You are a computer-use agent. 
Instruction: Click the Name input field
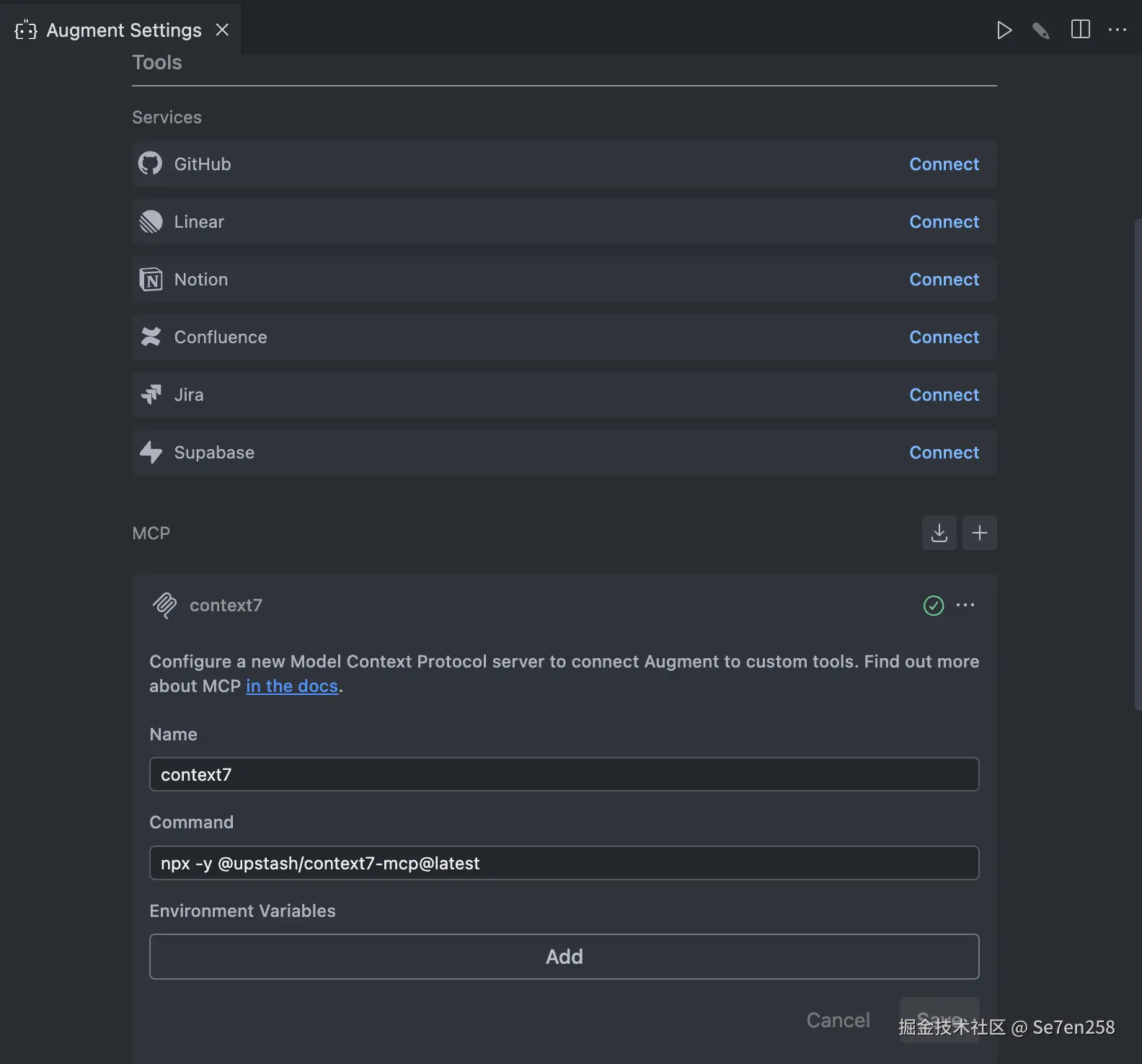tap(564, 774)
